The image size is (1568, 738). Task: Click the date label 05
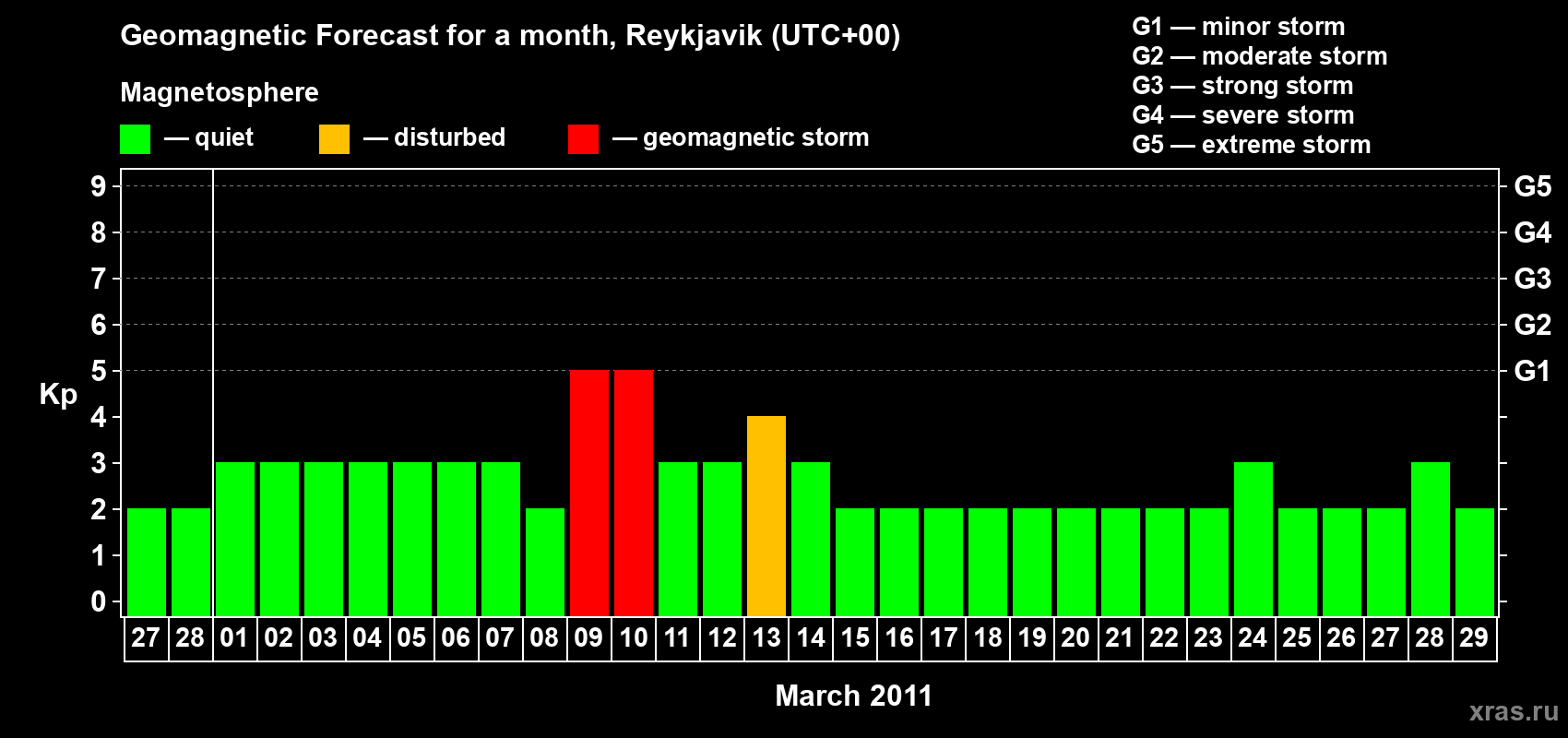(411, 638)
